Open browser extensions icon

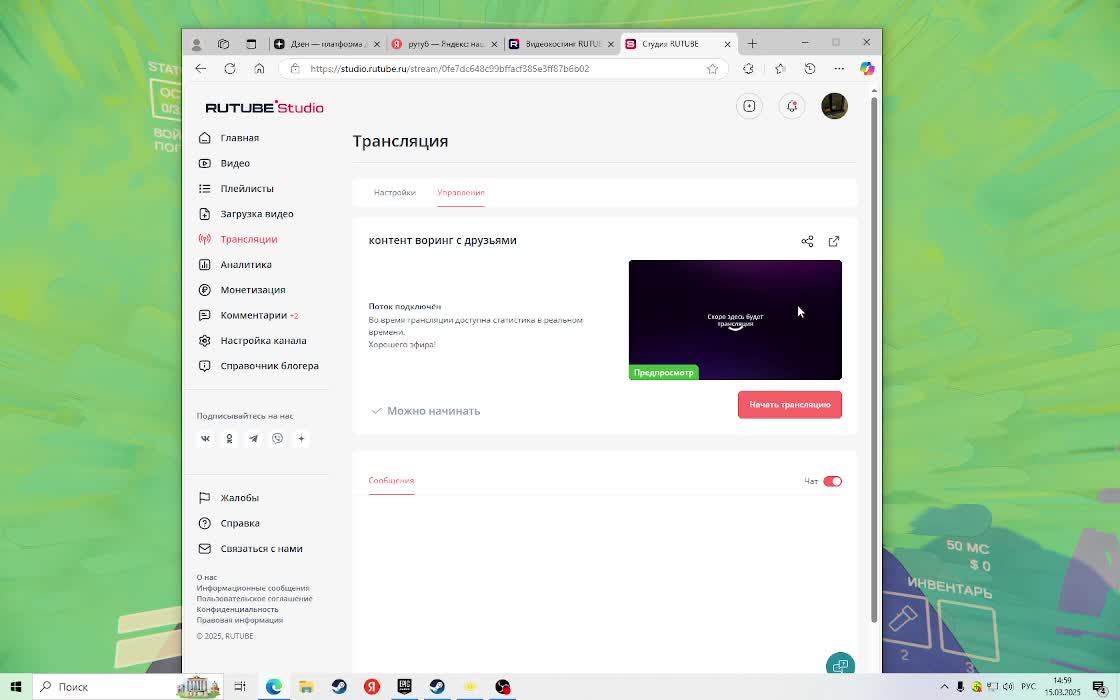749,69
